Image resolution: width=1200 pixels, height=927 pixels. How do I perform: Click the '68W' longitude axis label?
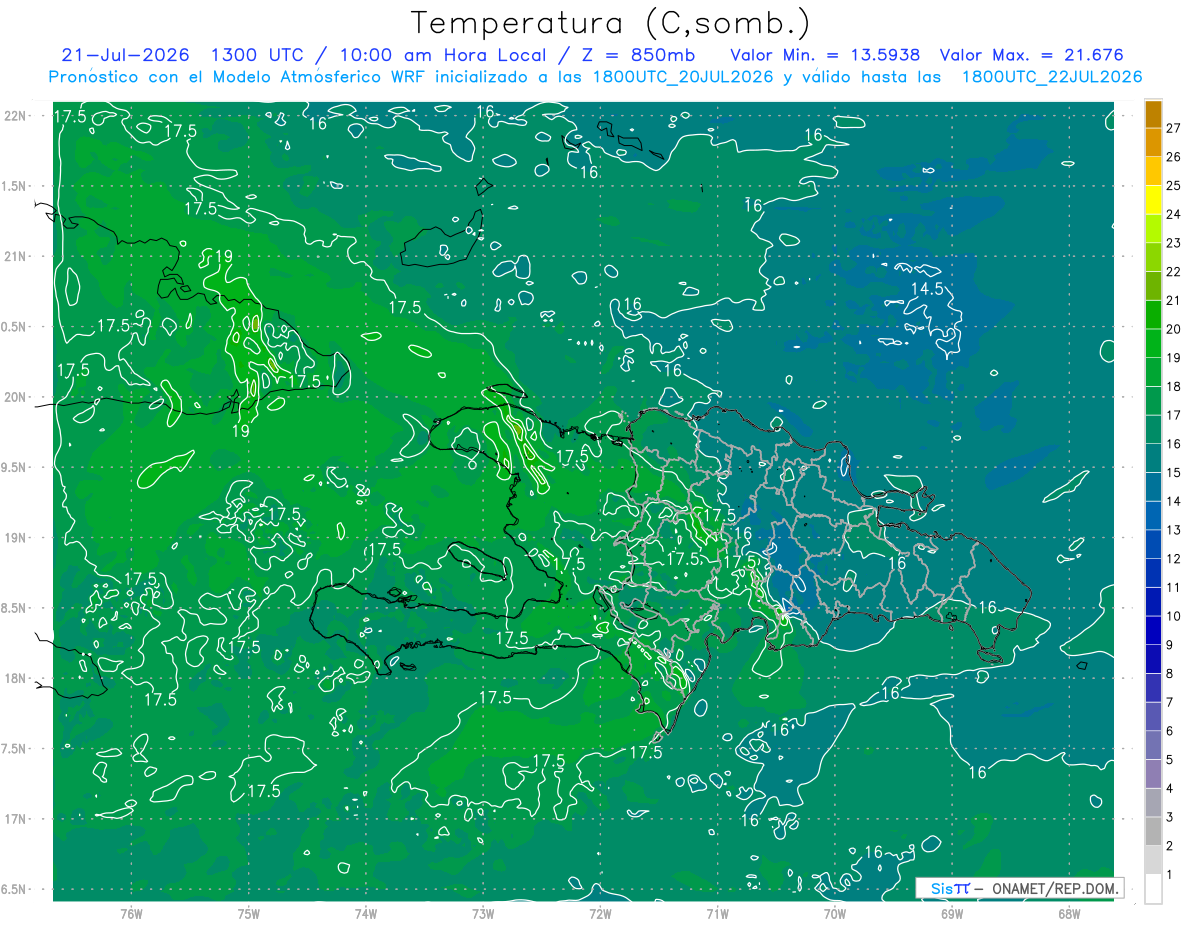pyautogui.click(x=1069, y=915)
